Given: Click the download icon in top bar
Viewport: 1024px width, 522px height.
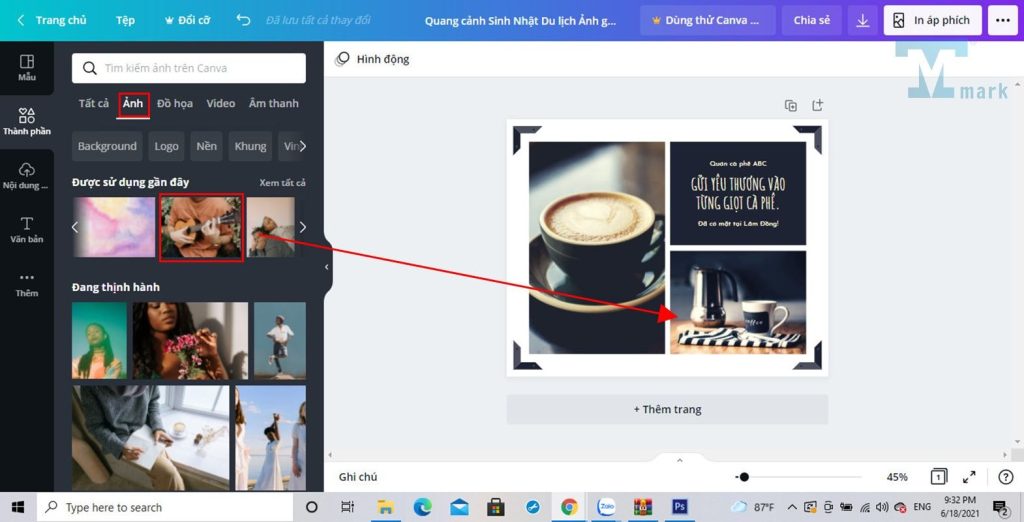Looking at the screenshot, I should pyautogui.click(x=863, y=20).
